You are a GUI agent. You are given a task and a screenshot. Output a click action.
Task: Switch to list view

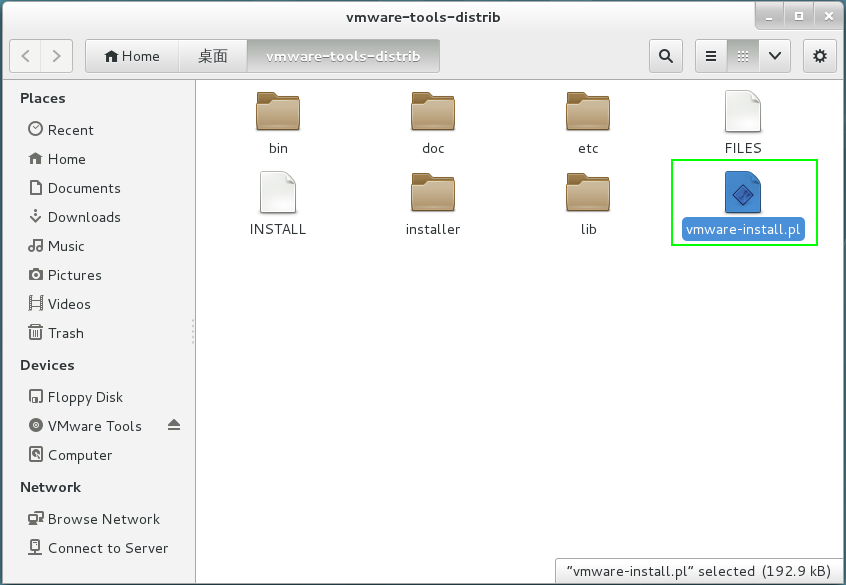[711, 56]
